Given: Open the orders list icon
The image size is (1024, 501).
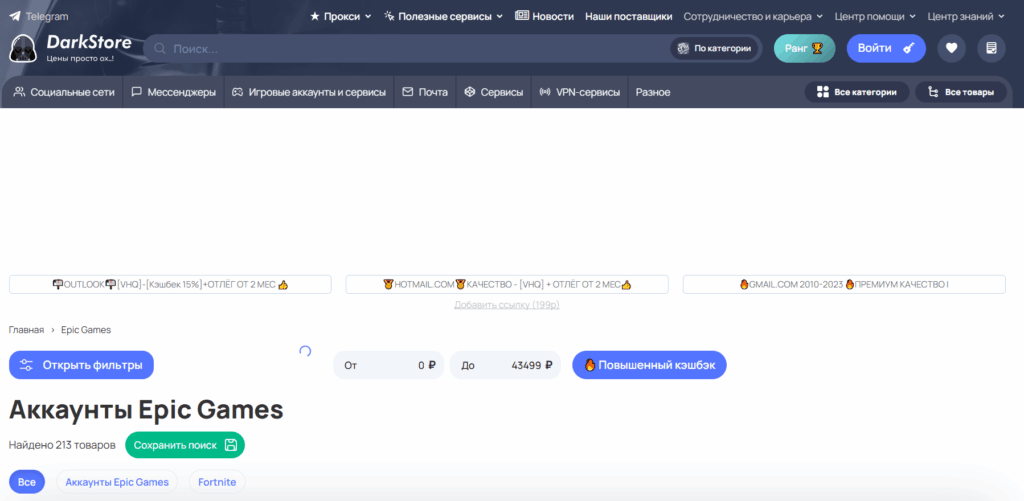Looking at the screenshot, I should (x=991, y=48).
